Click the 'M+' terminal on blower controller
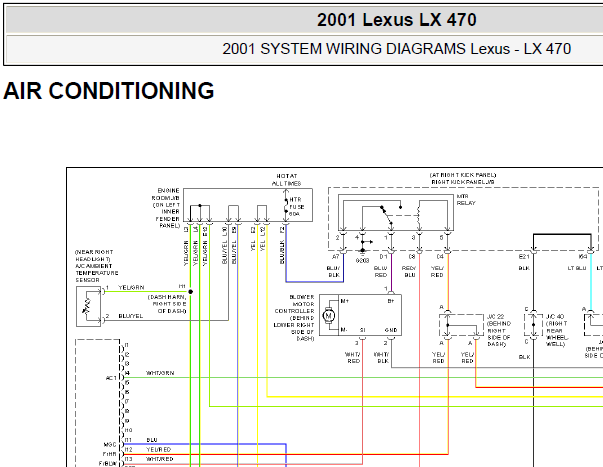 (x=345, y=301)
